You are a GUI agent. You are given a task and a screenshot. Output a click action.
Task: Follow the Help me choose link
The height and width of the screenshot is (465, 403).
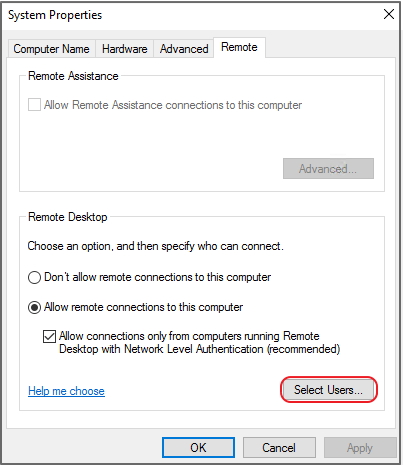[x=66, y=391]
